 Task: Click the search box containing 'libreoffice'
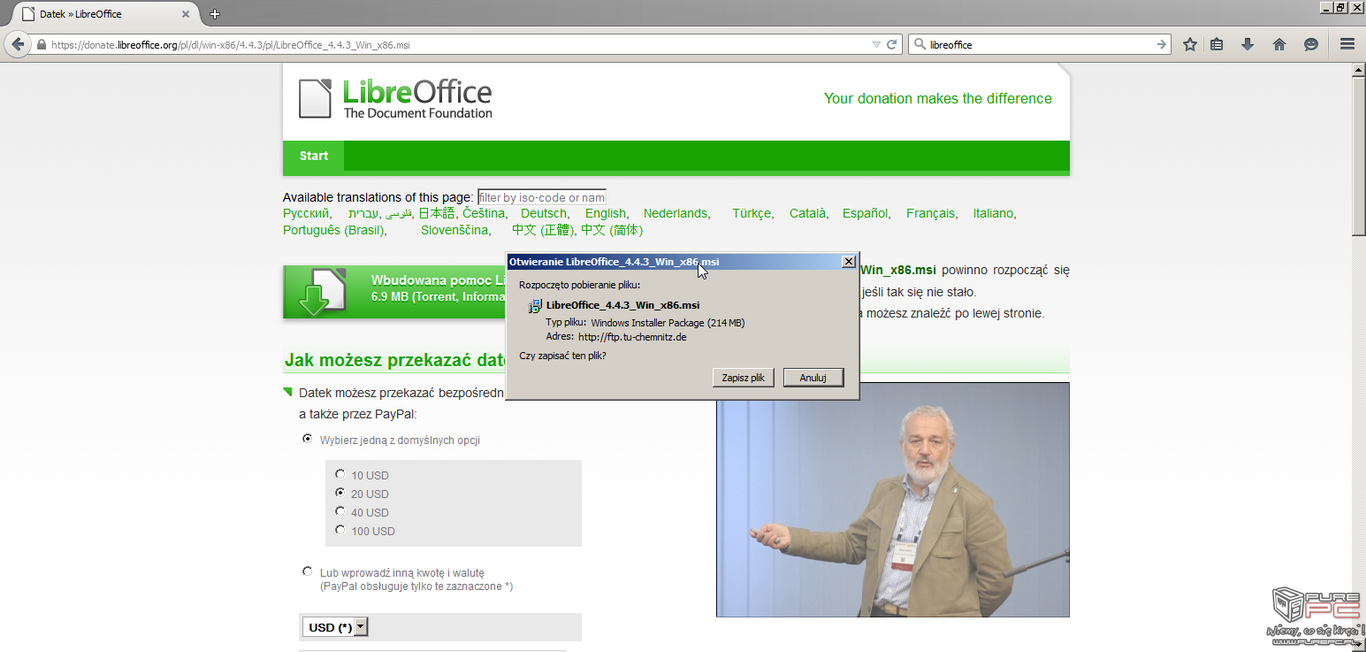click(x=1040, y=45)
